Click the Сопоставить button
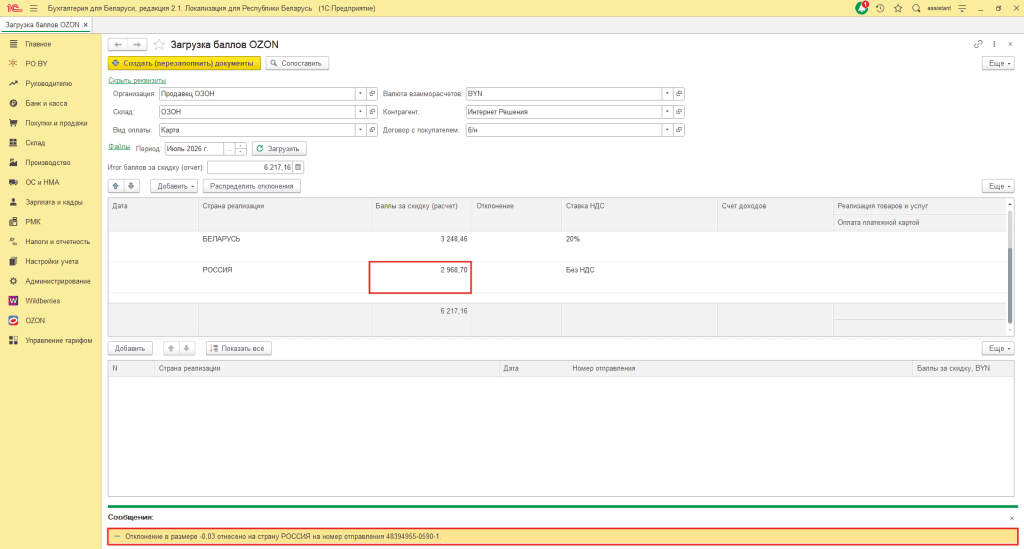This screenshot has height=549, width=1024. pos(296,63)
